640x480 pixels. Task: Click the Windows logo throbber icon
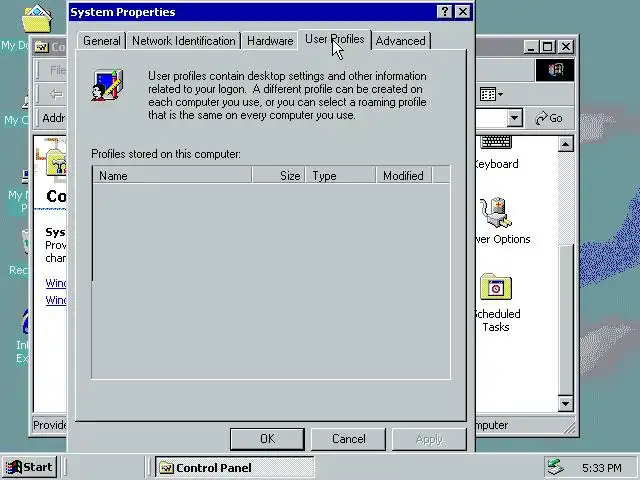tap(555, 70)
